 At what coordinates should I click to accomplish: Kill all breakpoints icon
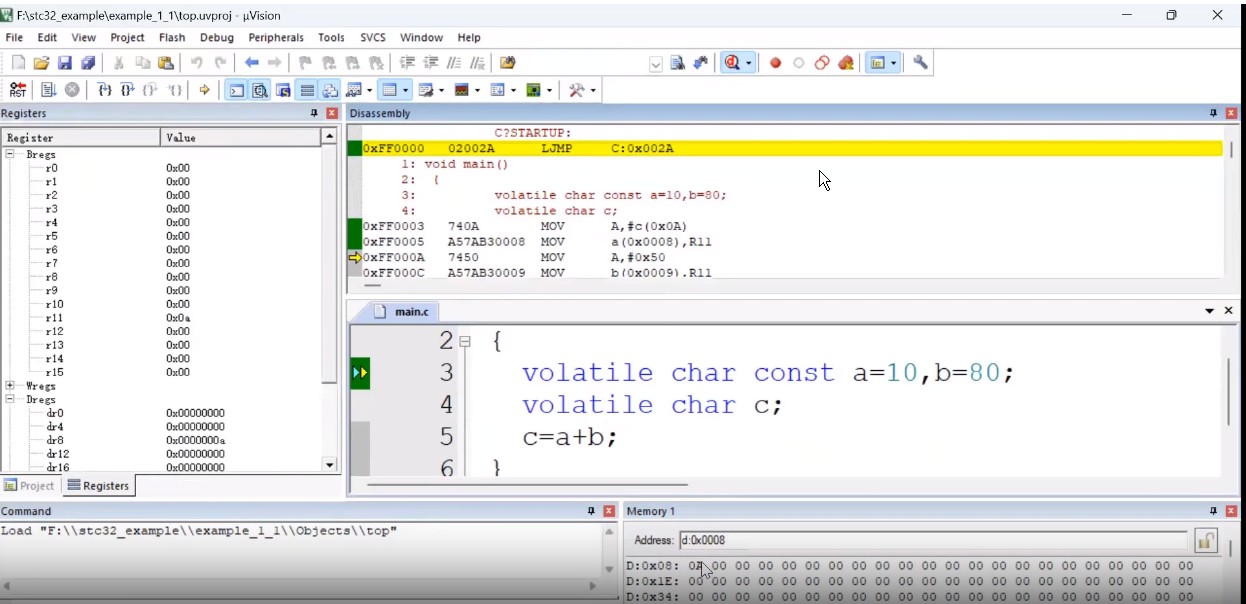pyautogui.click(x=846, y=62)
